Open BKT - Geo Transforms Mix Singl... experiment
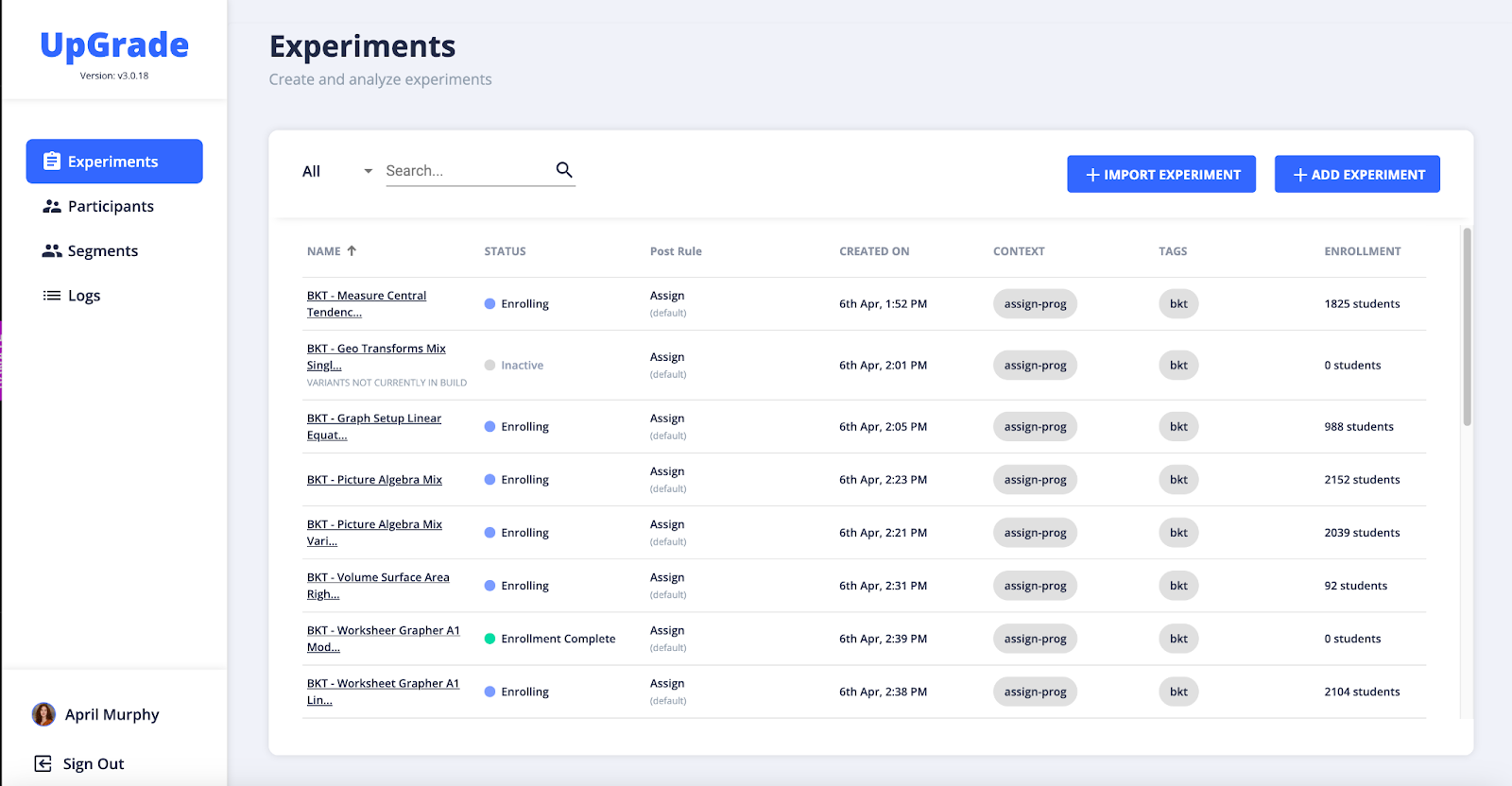Image resolution: width=1512 pixels, height=786 pixels. pyautogui.click(x=376, y=357)
